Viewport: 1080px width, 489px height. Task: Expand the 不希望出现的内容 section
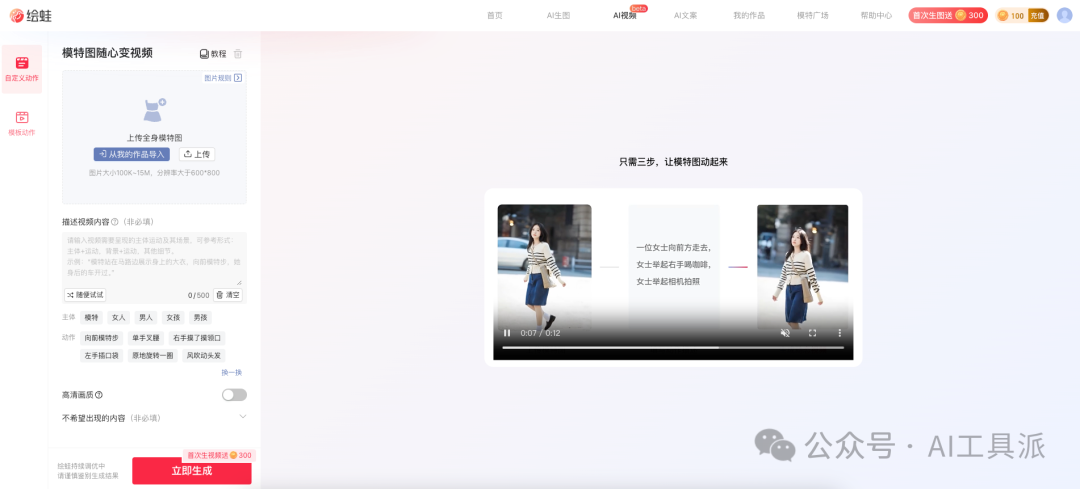click(x=242, y=417)
